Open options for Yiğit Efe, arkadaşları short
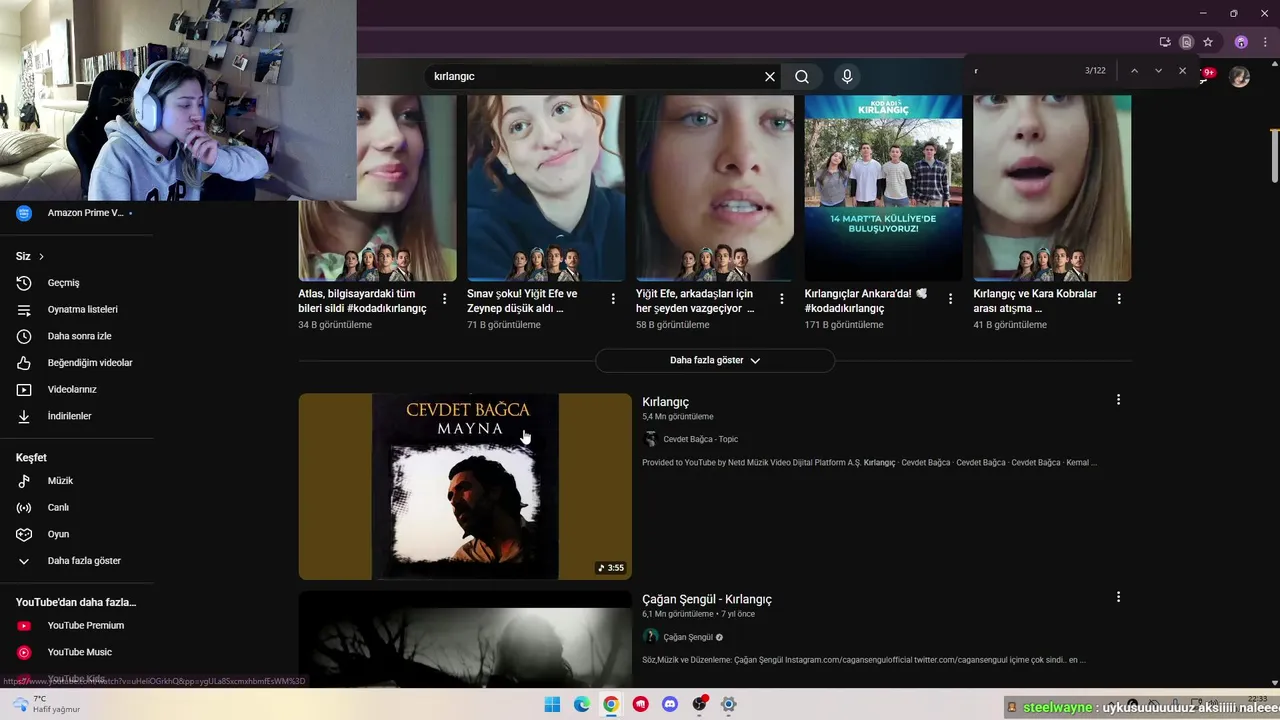 781,299
